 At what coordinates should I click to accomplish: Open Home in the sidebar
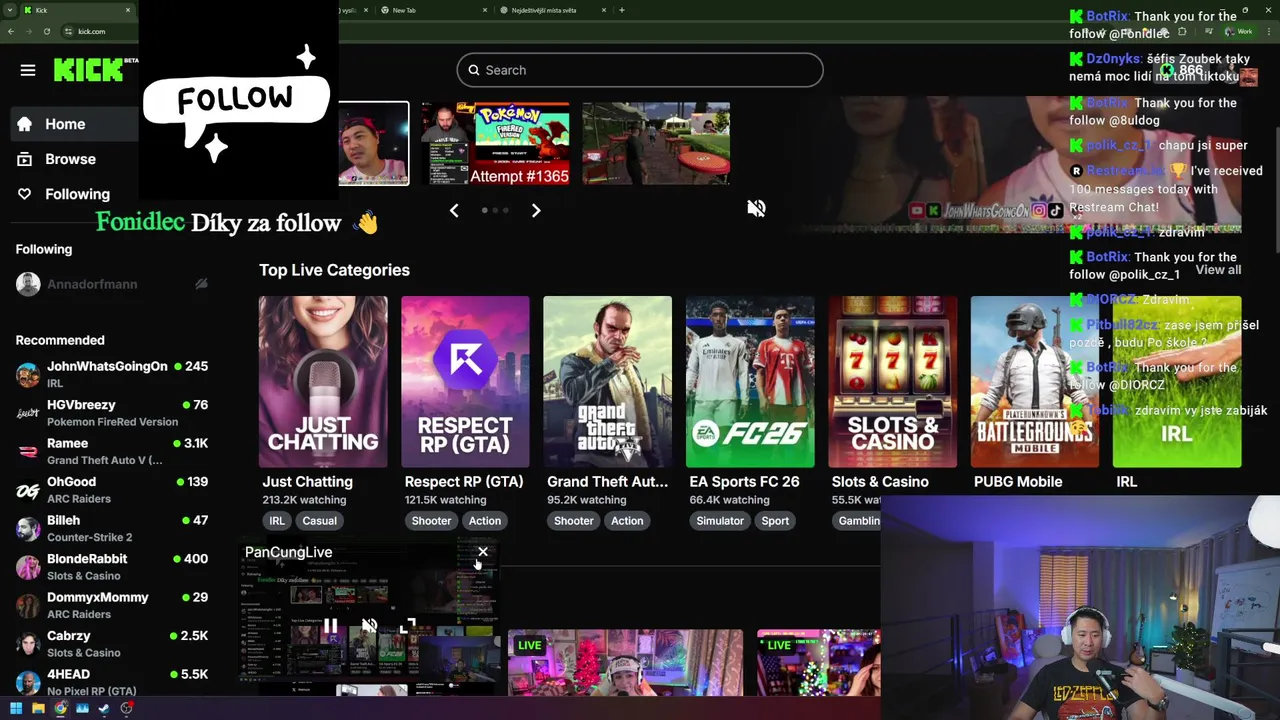coord(75,124)
